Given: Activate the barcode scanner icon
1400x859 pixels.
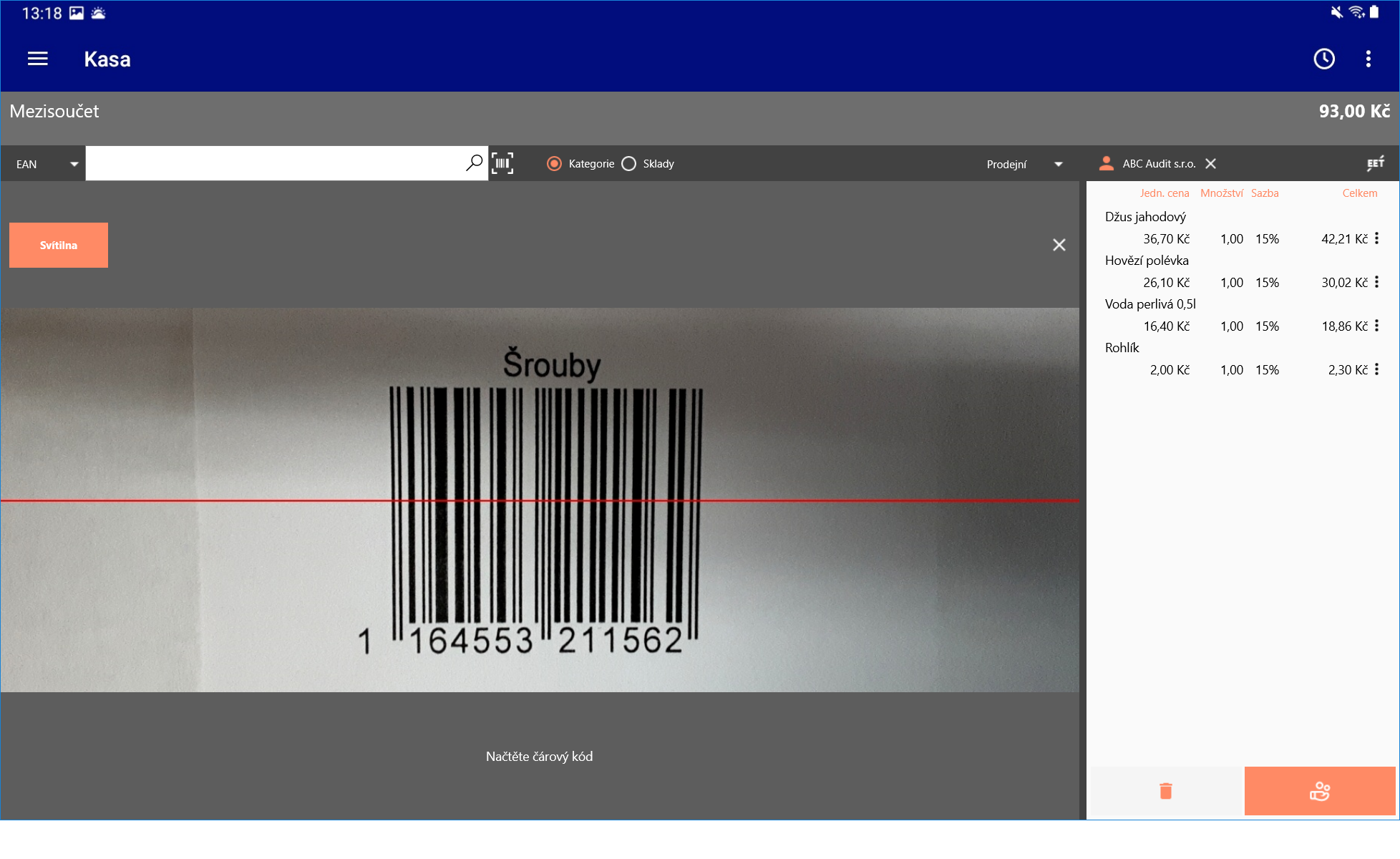Looking at the screenshot, I should click(x=502, y=163).
